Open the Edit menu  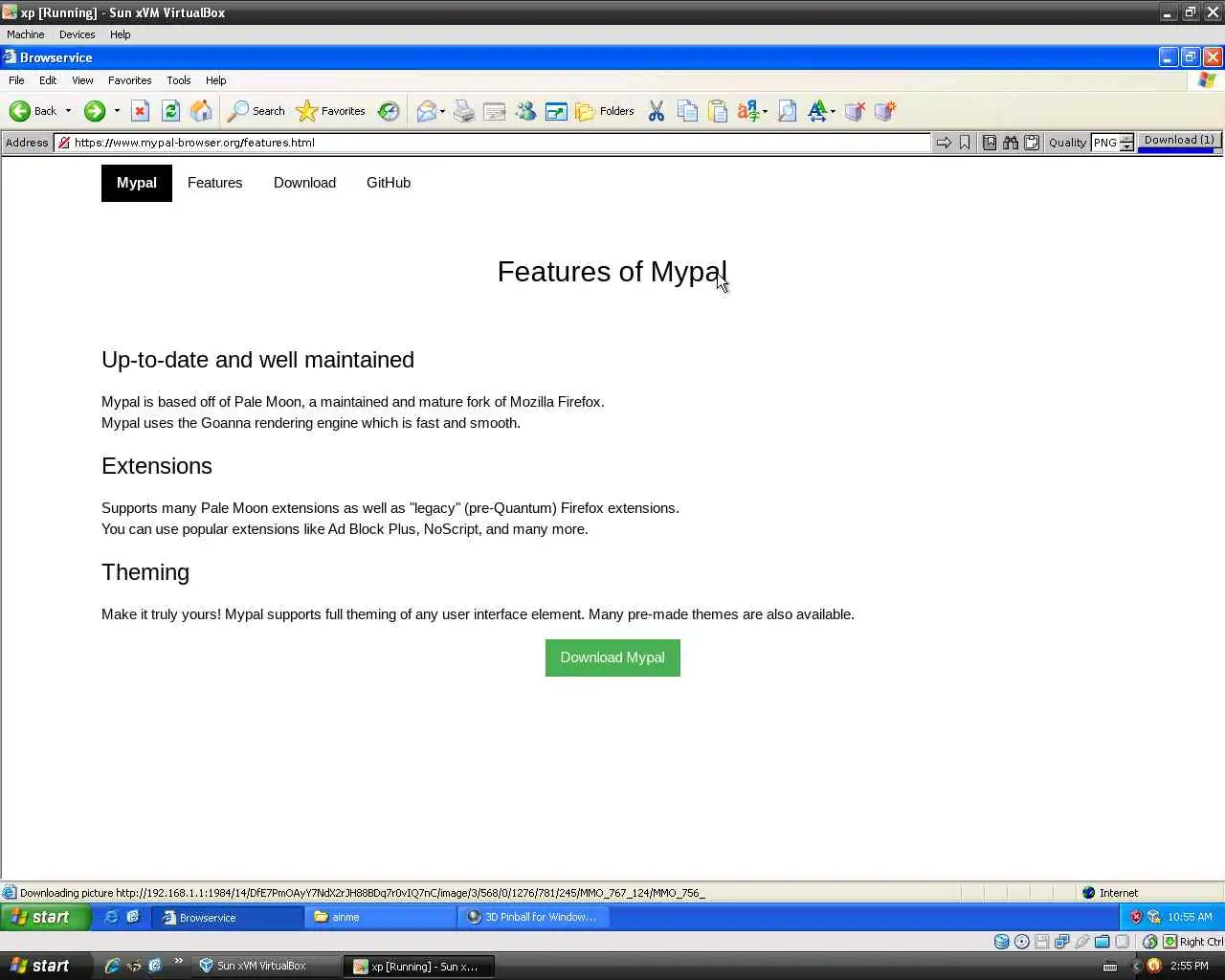click(48, 80)
